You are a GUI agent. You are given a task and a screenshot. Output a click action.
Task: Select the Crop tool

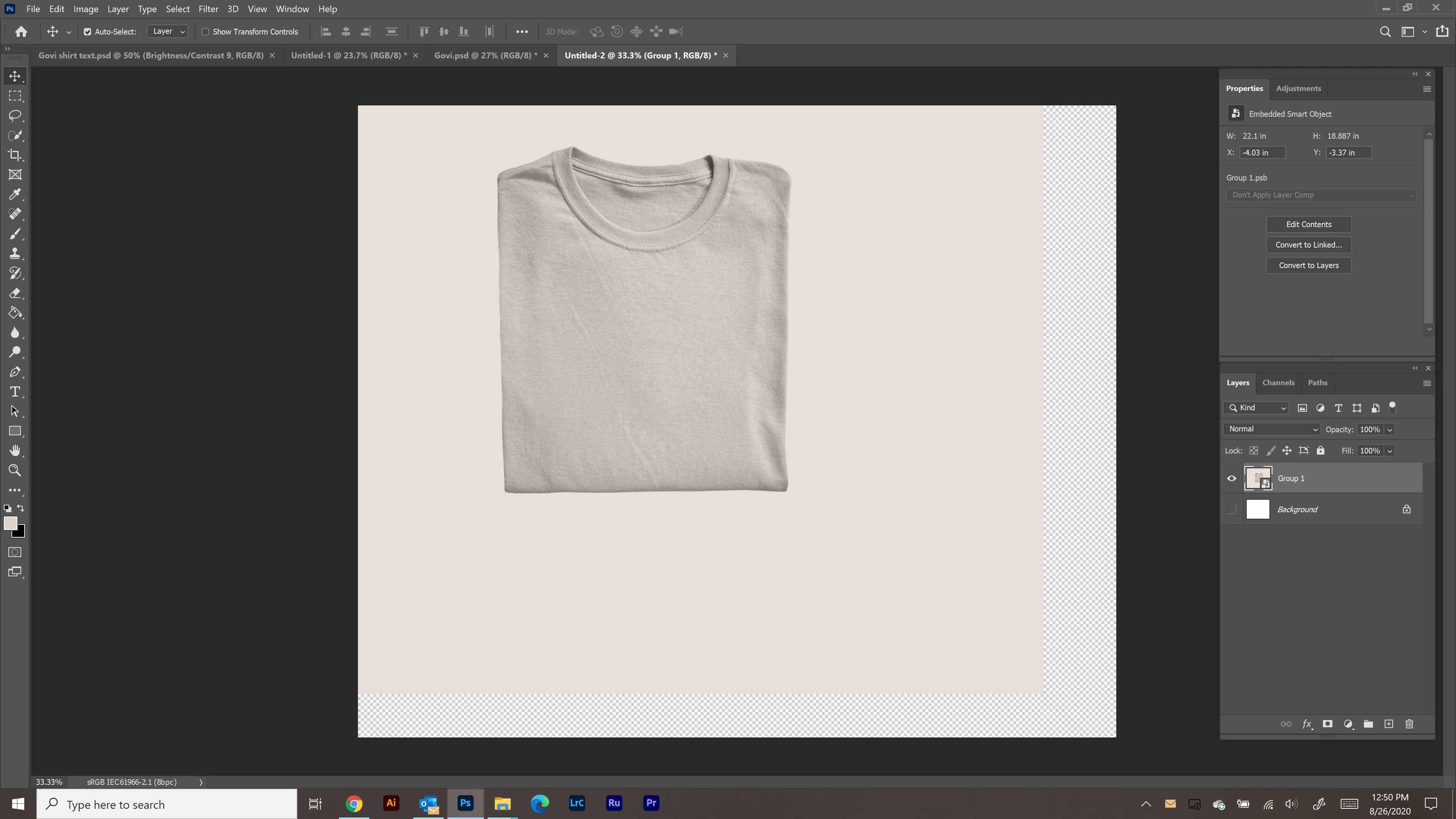pyautogui.click(x=15, y=155)
